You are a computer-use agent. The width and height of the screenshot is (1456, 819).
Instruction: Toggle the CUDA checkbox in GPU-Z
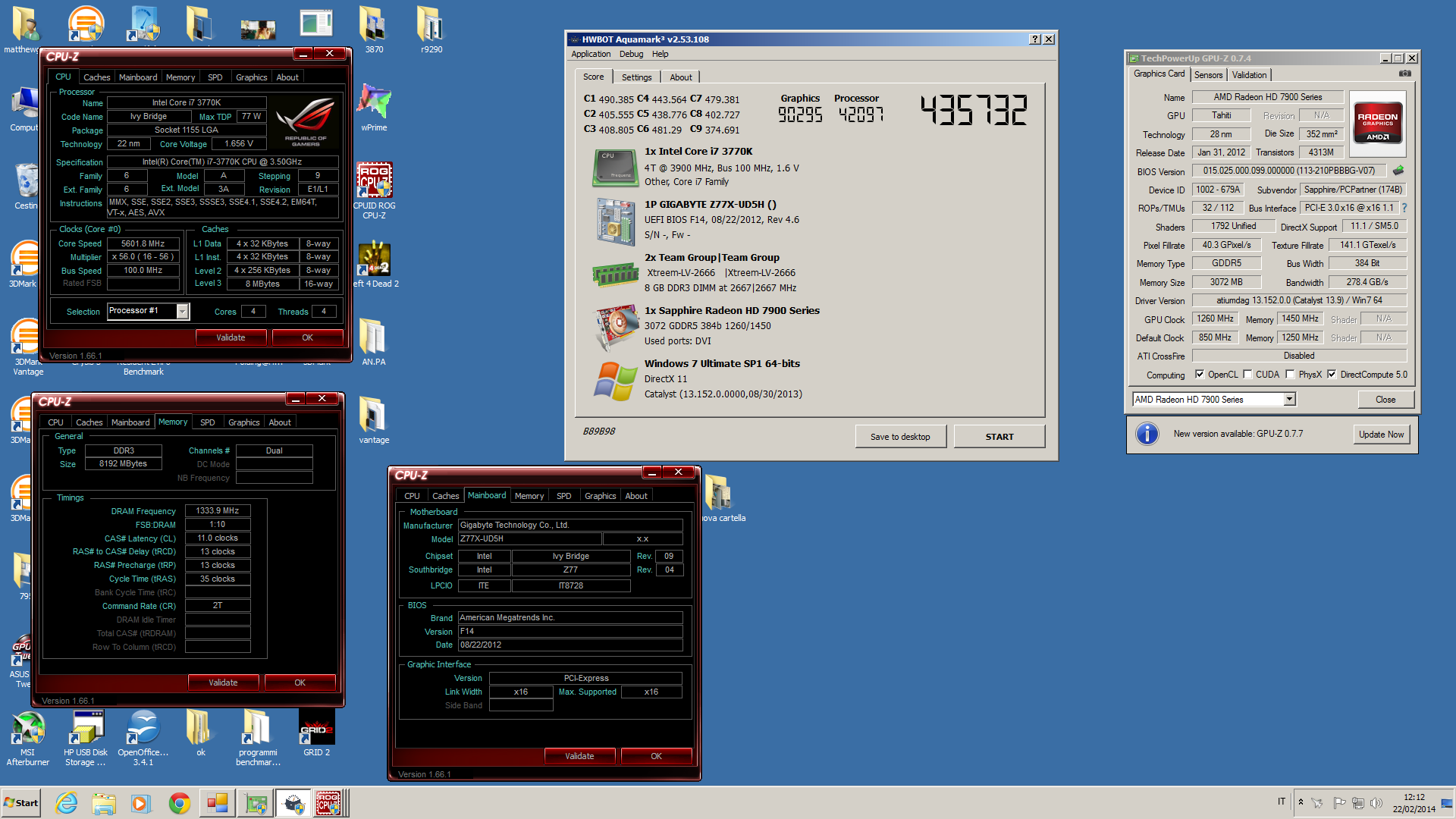point(1247,375)
